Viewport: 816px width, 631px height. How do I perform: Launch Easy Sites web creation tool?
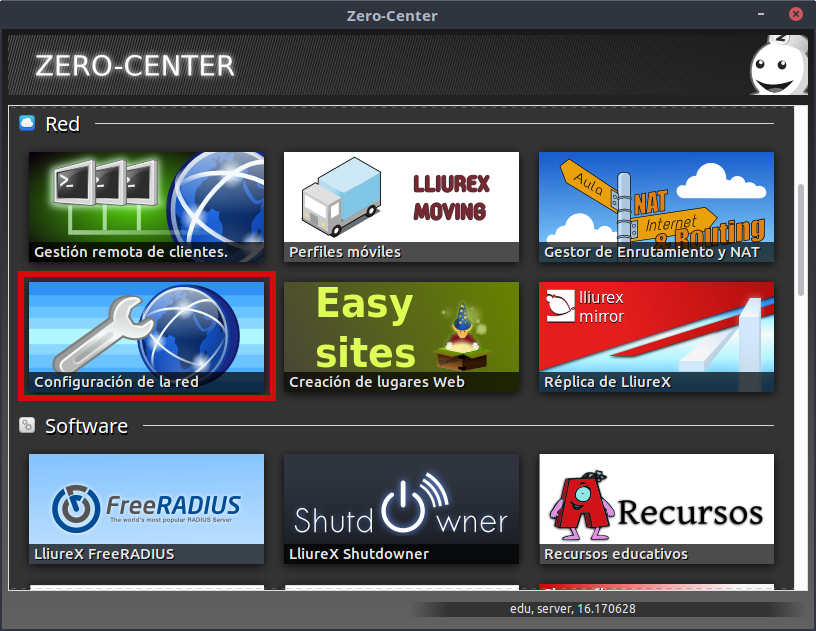point(401,337)
